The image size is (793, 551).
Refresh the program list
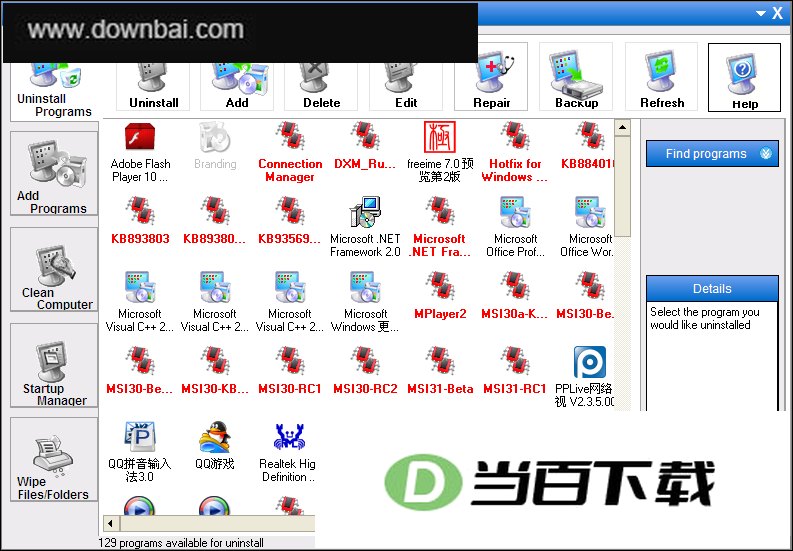tap(662, 77)
